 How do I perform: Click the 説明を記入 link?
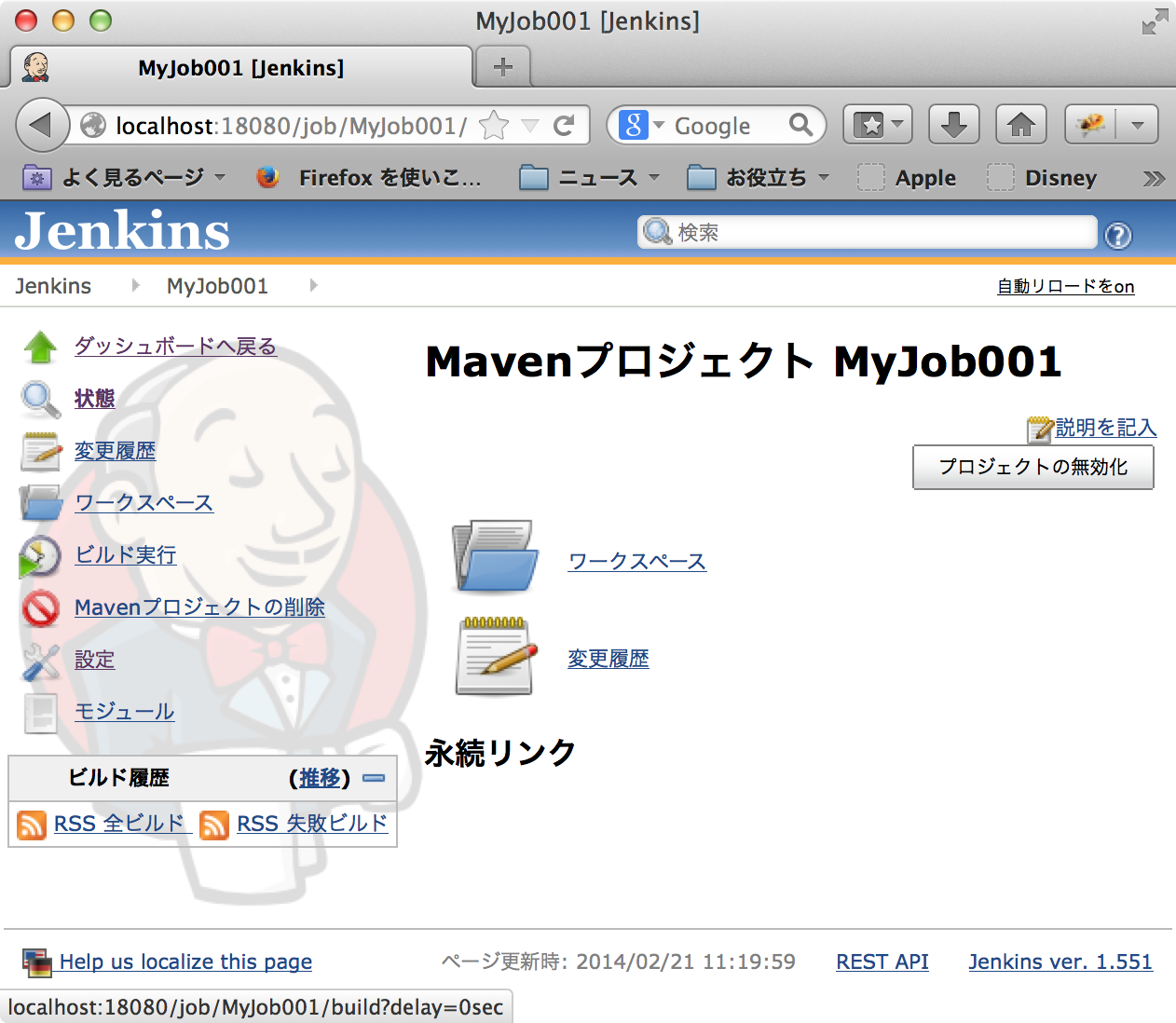click(1106, 428)
